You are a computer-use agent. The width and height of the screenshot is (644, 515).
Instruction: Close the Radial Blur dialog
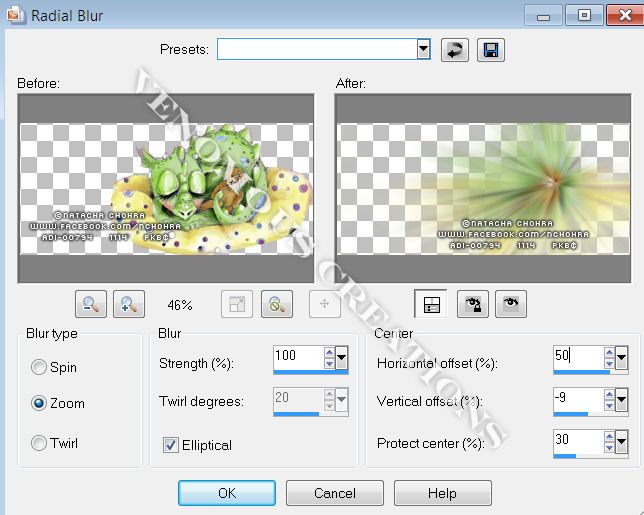pyautogui.click(x=625, y=15)
